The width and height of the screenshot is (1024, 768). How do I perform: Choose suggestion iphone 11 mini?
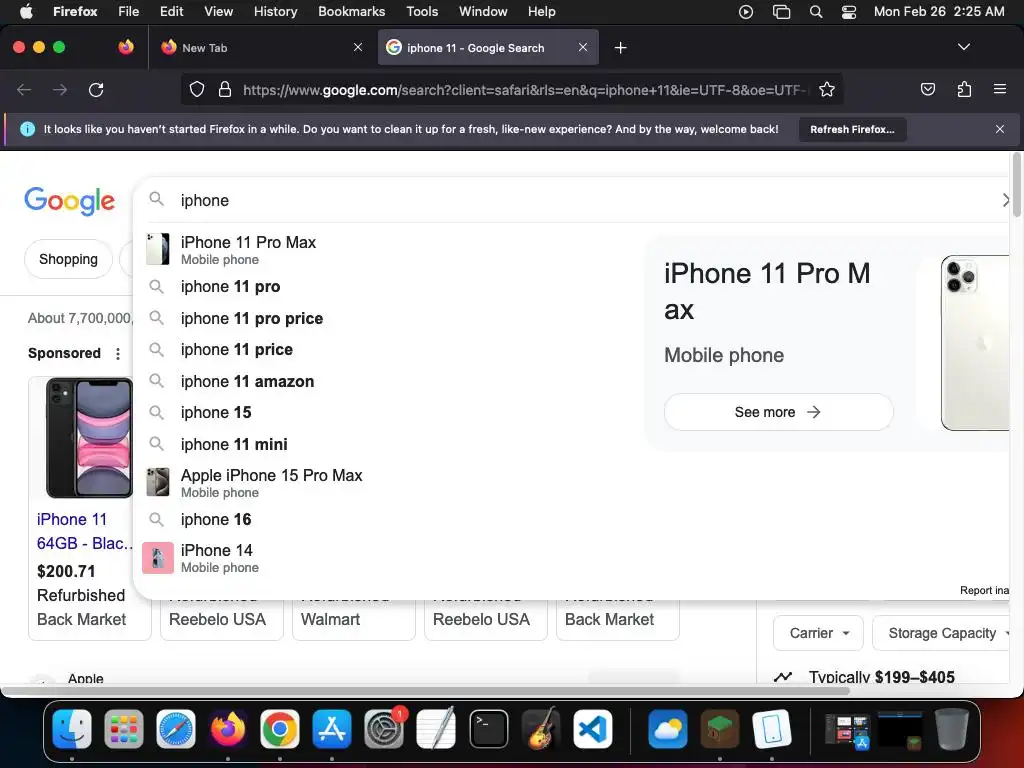[385, 444]
